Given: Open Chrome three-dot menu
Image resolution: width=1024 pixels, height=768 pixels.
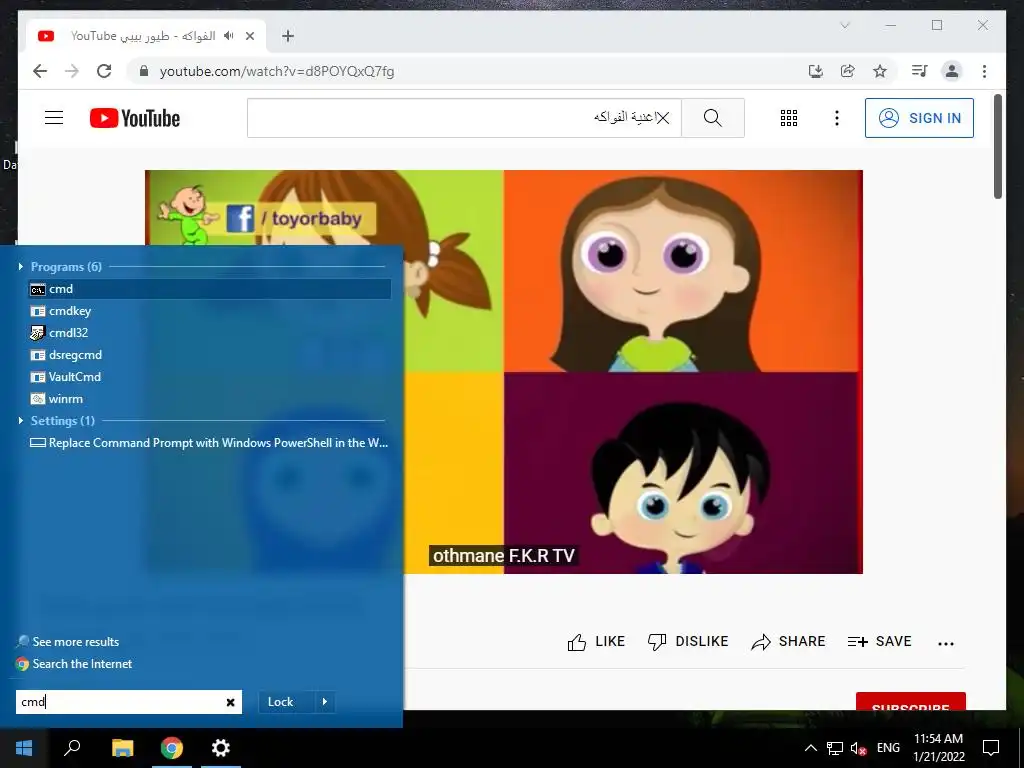Looking at the screenshot, I should 984,71.
